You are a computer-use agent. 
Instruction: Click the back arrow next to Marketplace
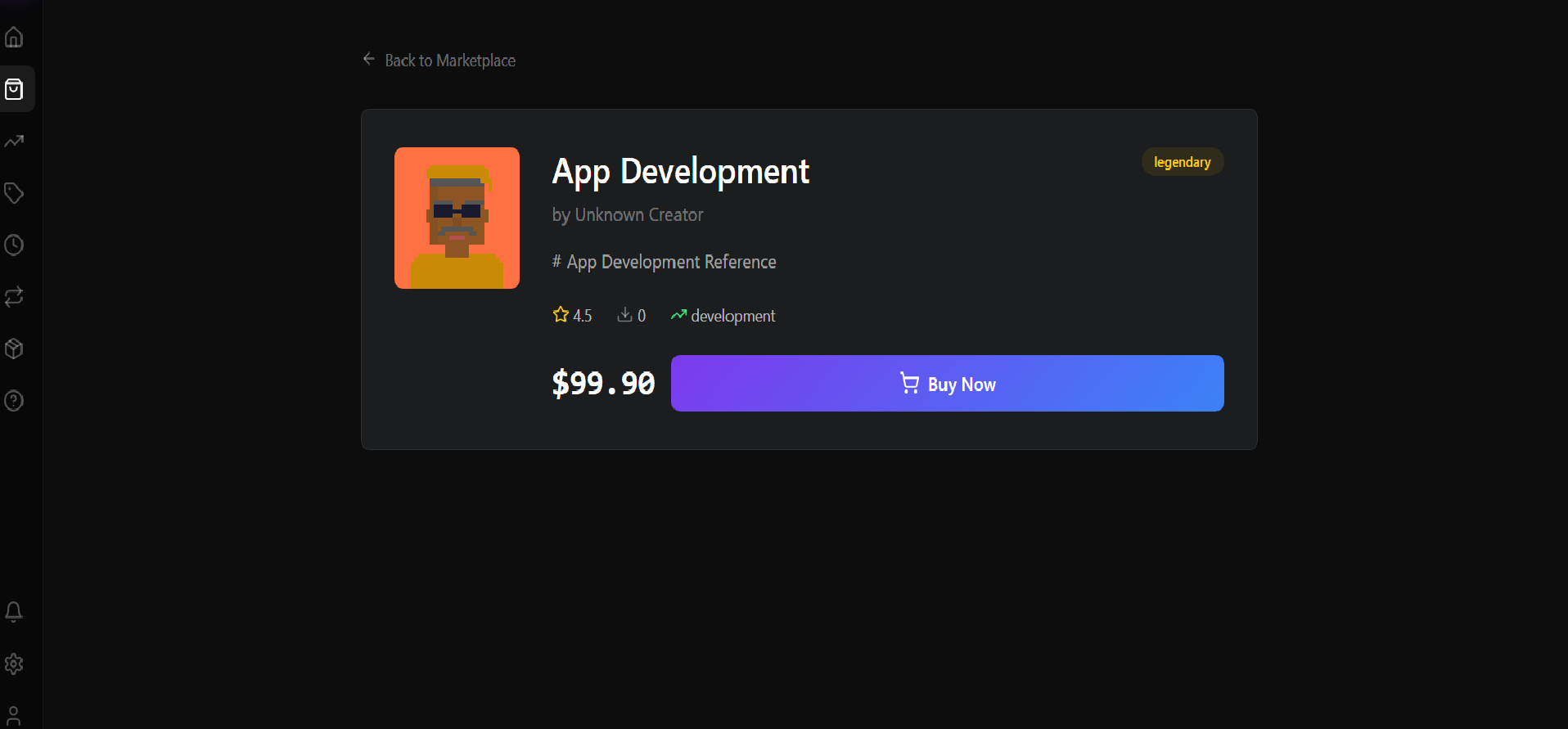369,59
